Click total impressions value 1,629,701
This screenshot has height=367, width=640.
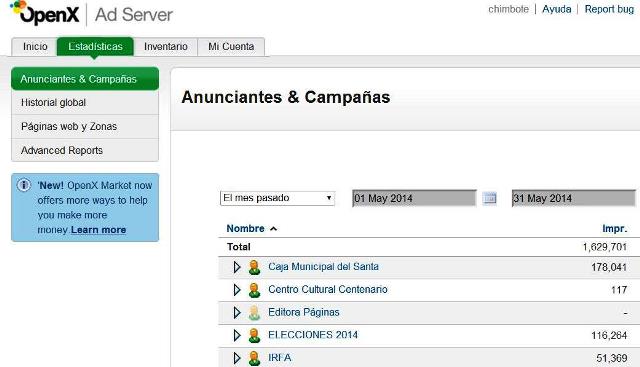(x=604, y=247)
